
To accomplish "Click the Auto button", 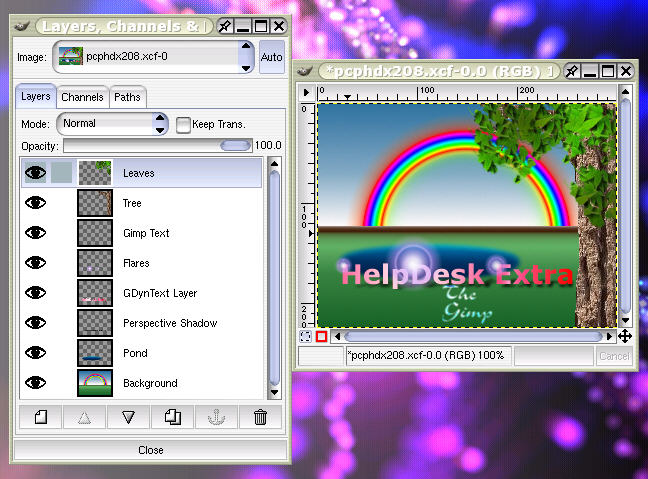I will 271,57.
